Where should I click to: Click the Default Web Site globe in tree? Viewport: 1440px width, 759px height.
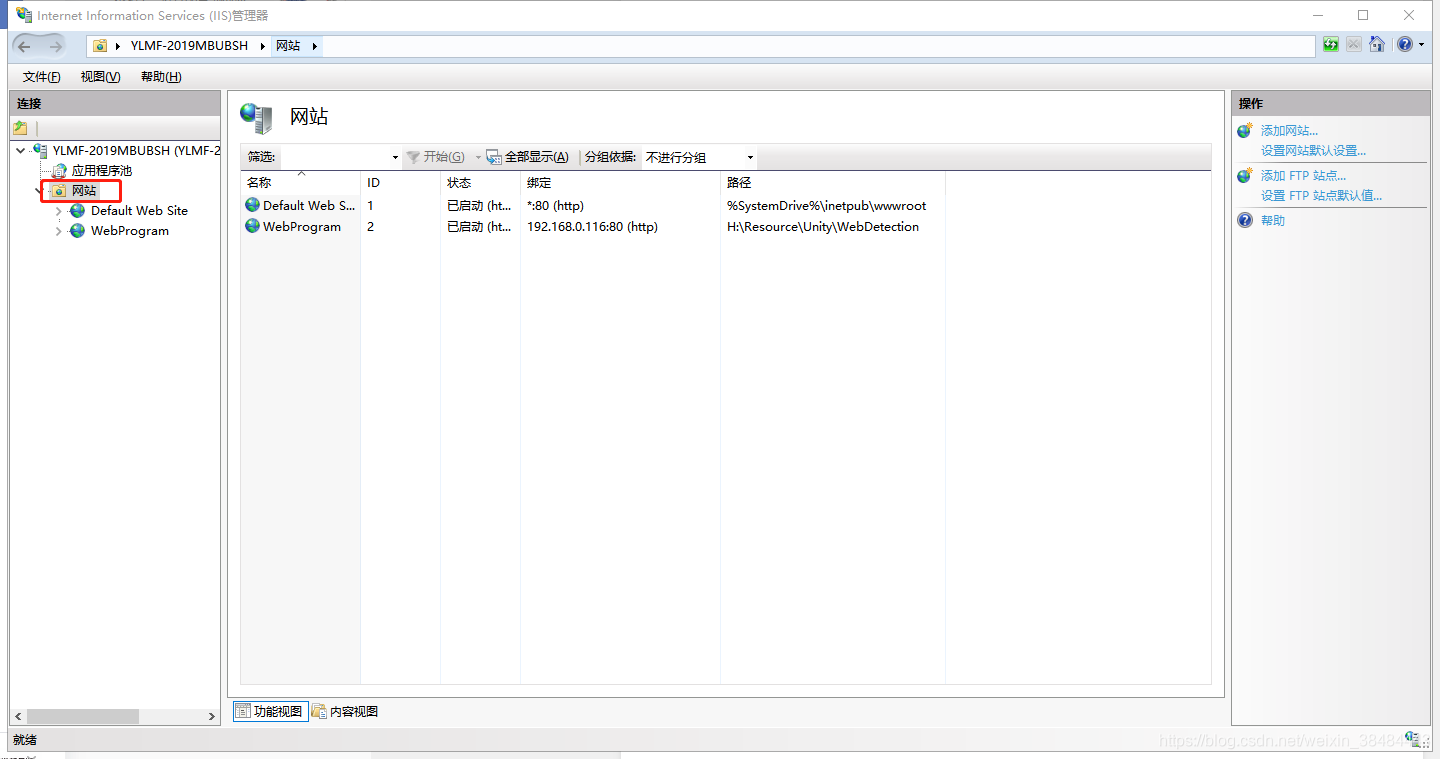[x=78, y=211]
